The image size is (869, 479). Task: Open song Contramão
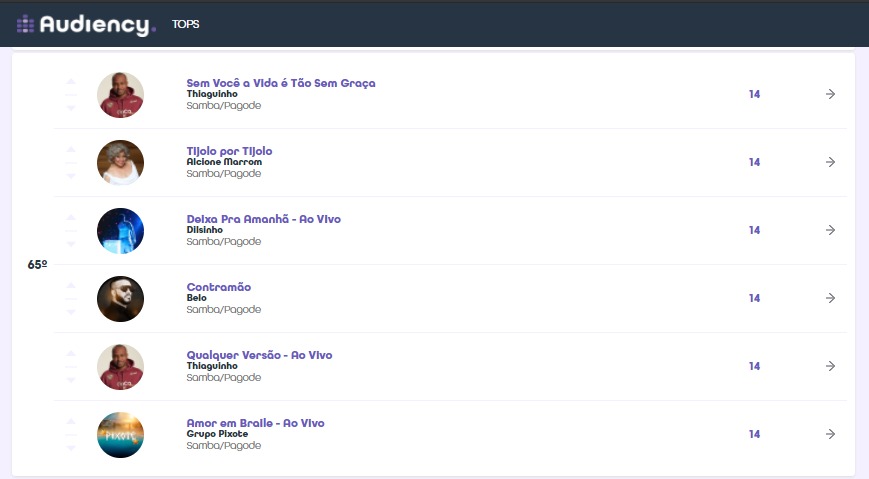coord(219,287)
